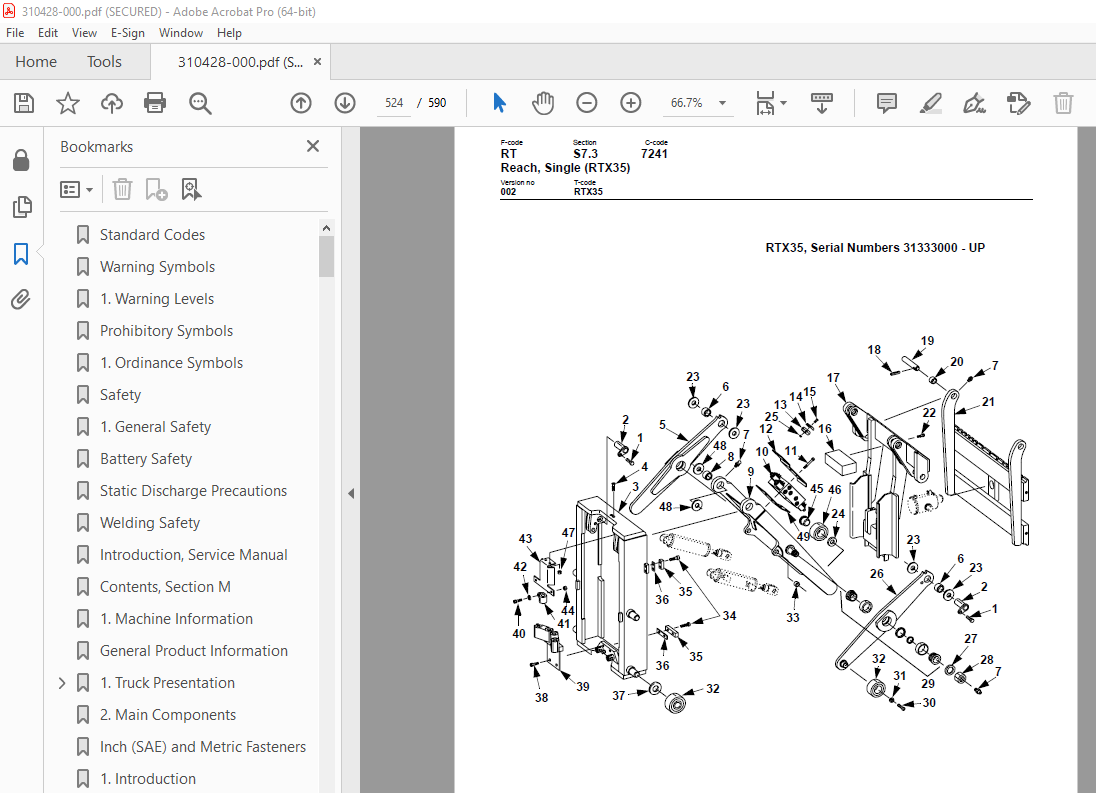Add bookmark star icon in toolbar
The image size is (1096, 793).
pyautogui.click(x=68, y=103)
